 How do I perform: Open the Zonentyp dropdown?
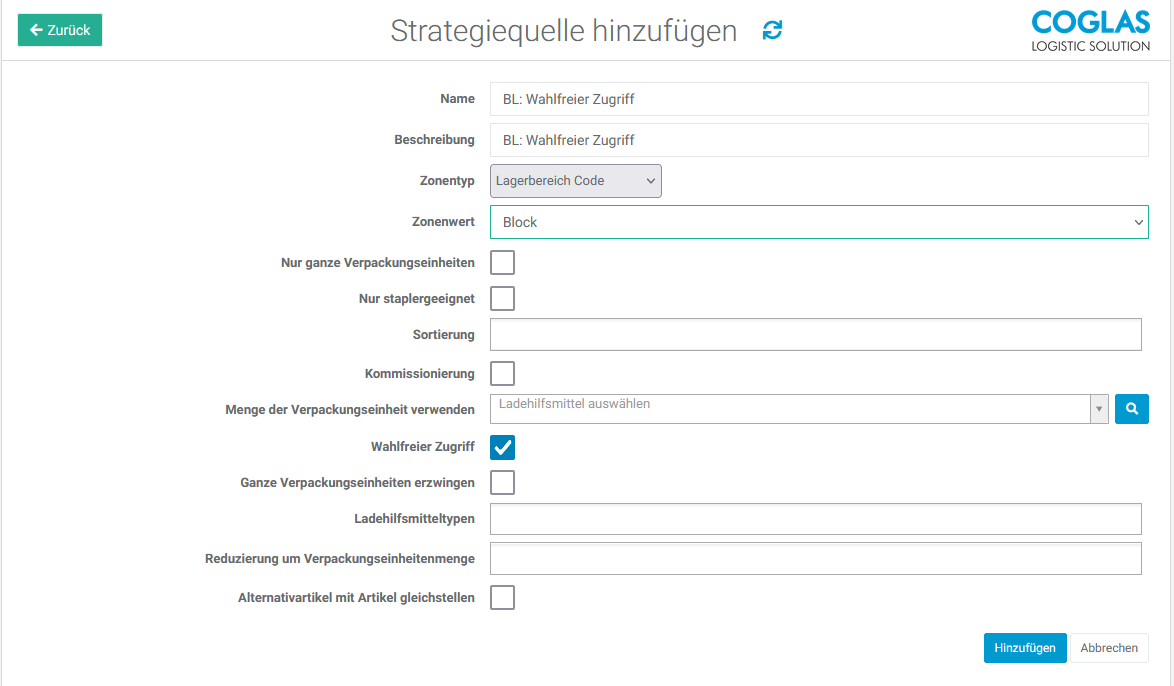tap(575, 181)
